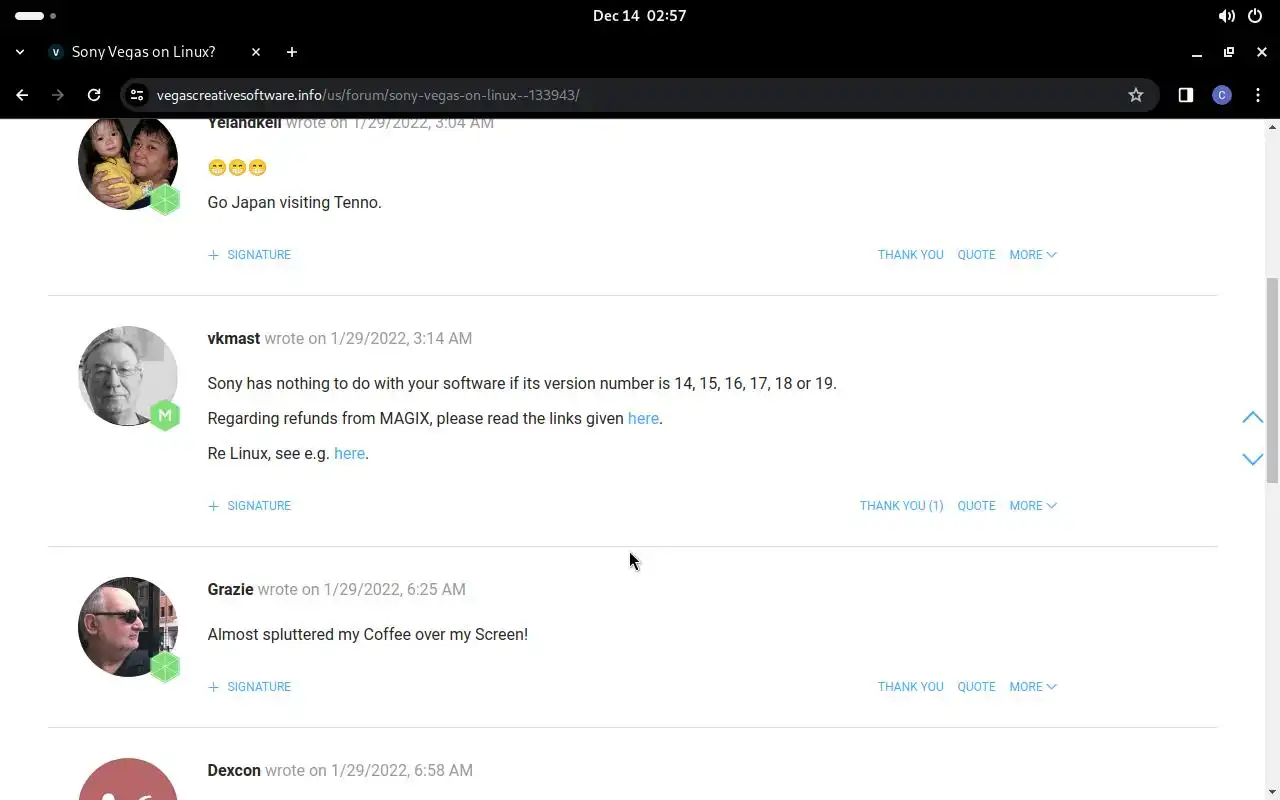Jump to previous post with up arrow

[x=1252, y=417]
